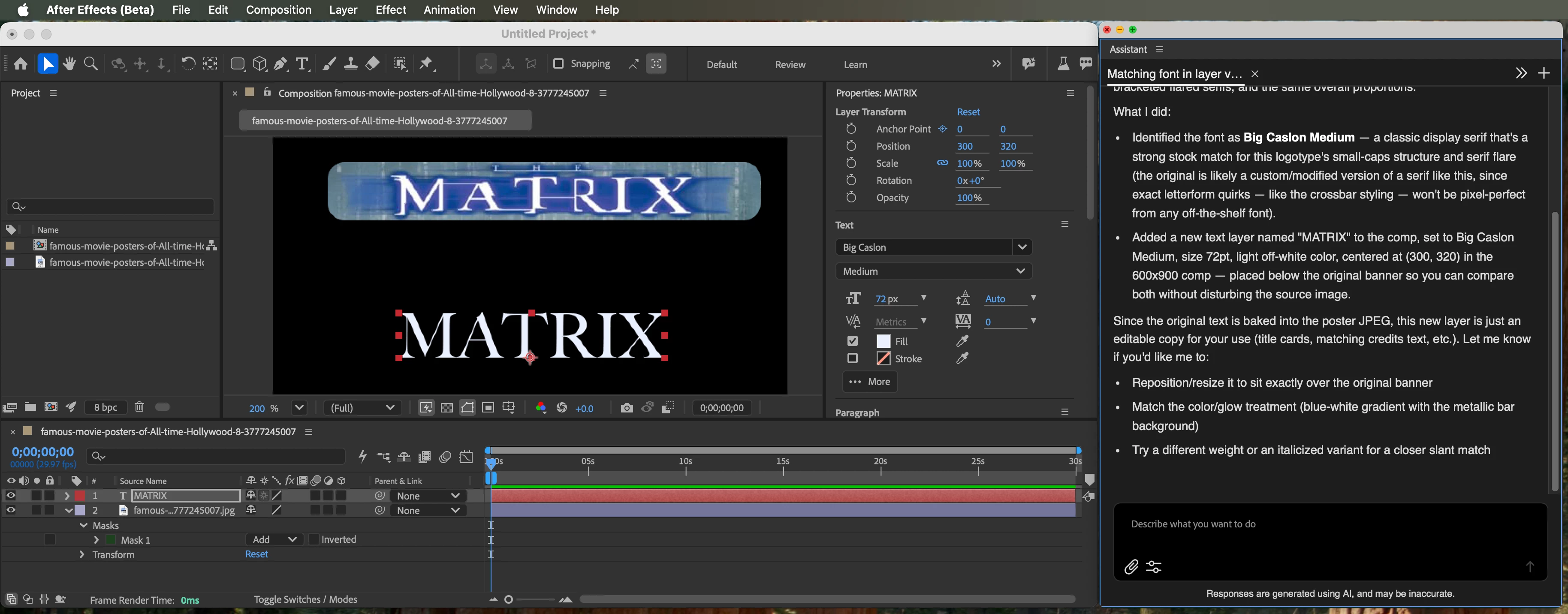Open Mask 1 mode Add dropdown

(x=274, y=540)
